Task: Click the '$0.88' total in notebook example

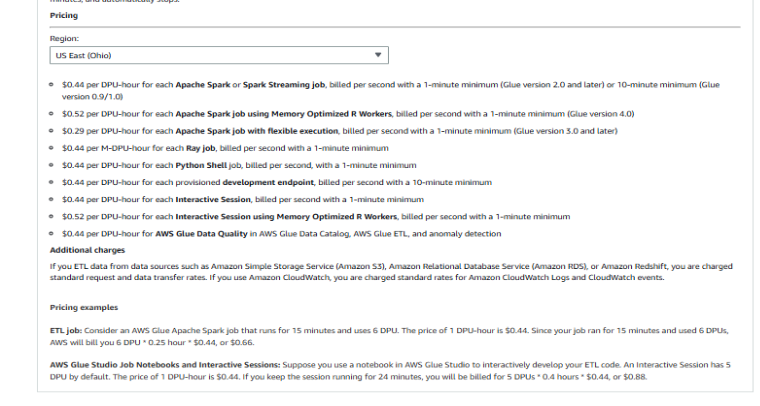Action: (x=634, y=377)
